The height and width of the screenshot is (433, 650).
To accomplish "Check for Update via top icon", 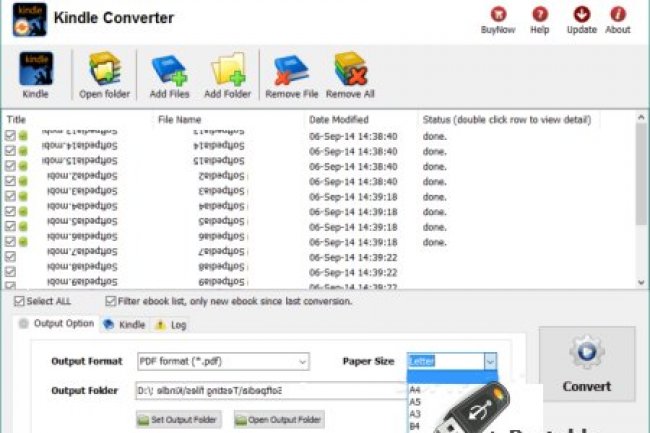I will (x=581, y=17).
